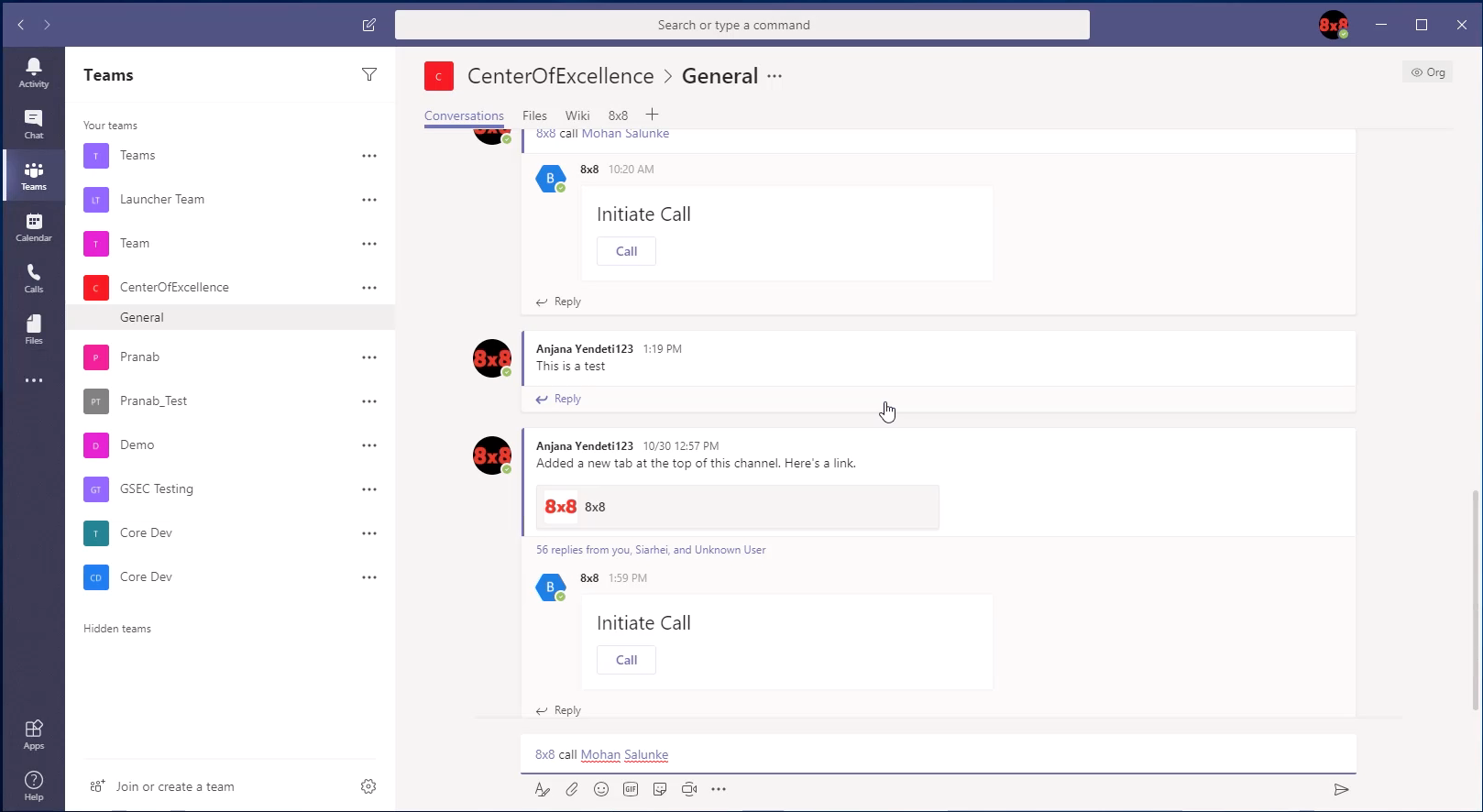
Task: Minimize the Teams window
Action: [x=1381, y=25]
